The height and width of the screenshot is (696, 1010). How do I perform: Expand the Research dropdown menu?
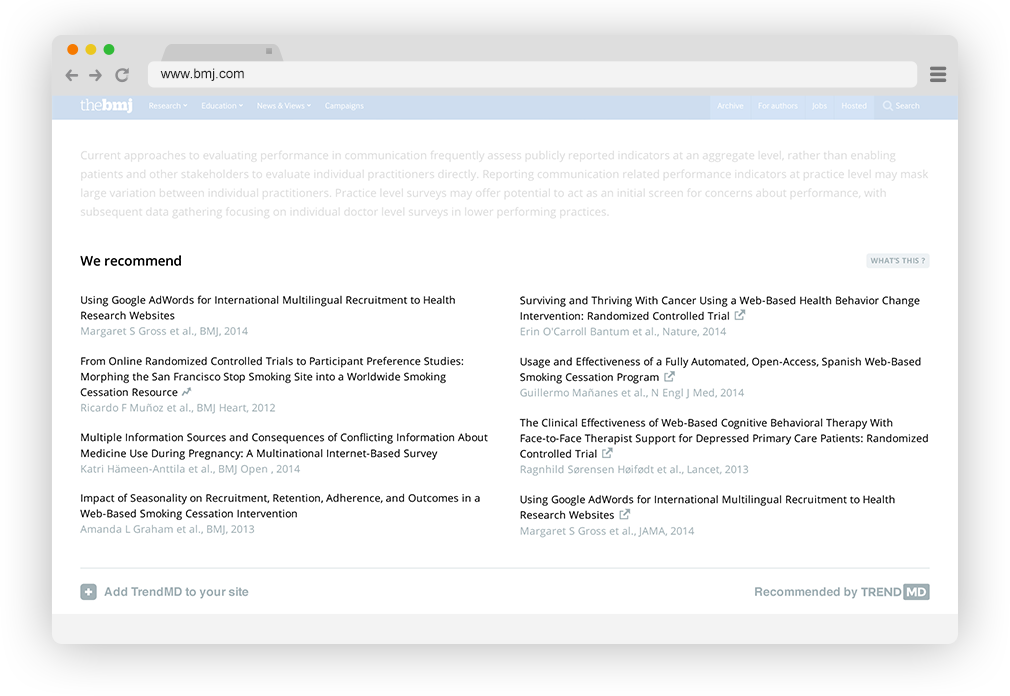167,106
